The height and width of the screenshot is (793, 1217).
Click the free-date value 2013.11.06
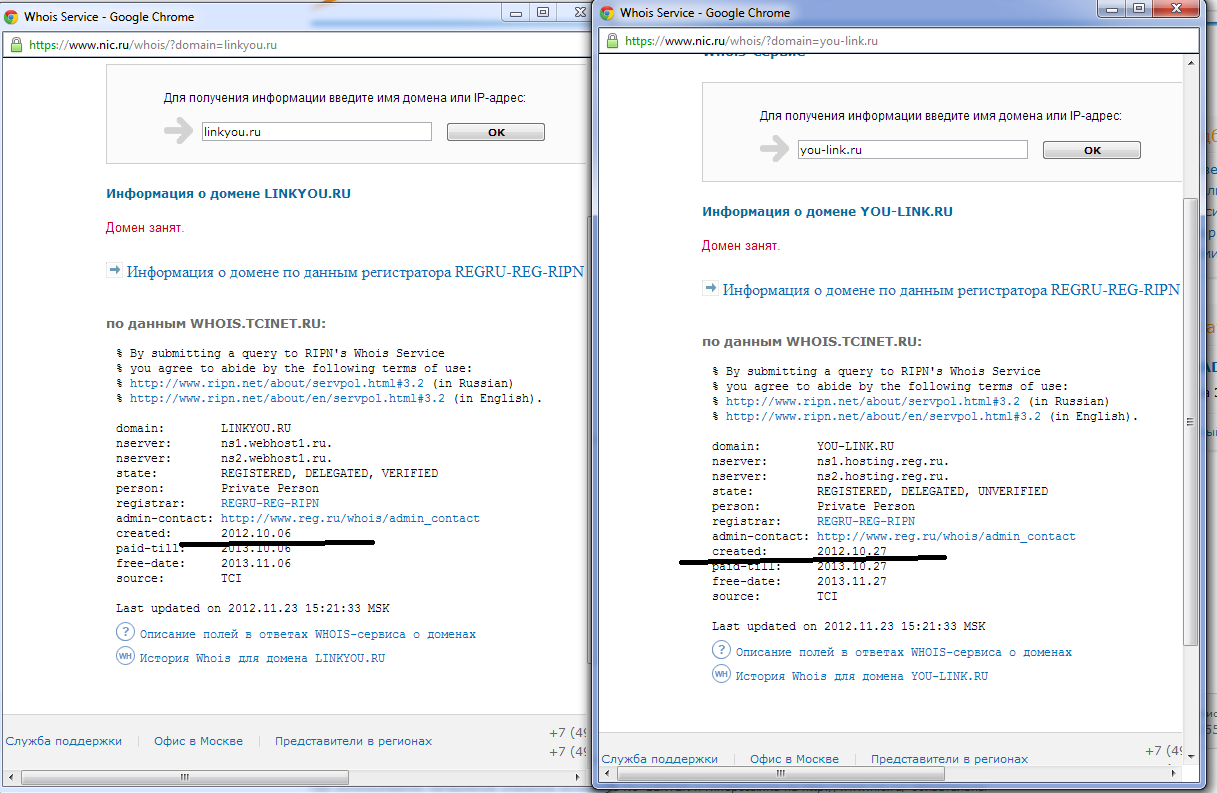256,563
